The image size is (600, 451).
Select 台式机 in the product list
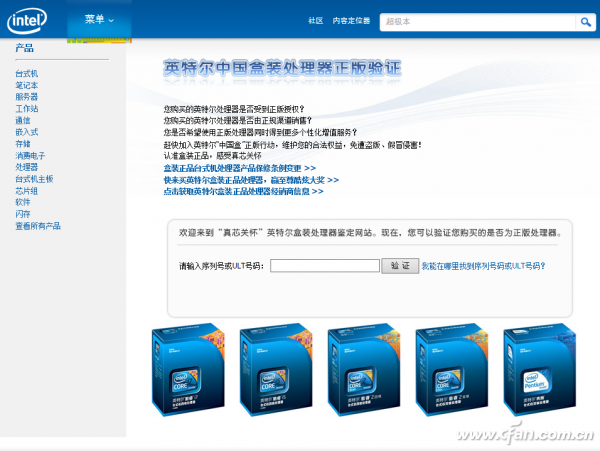point(26,73)
